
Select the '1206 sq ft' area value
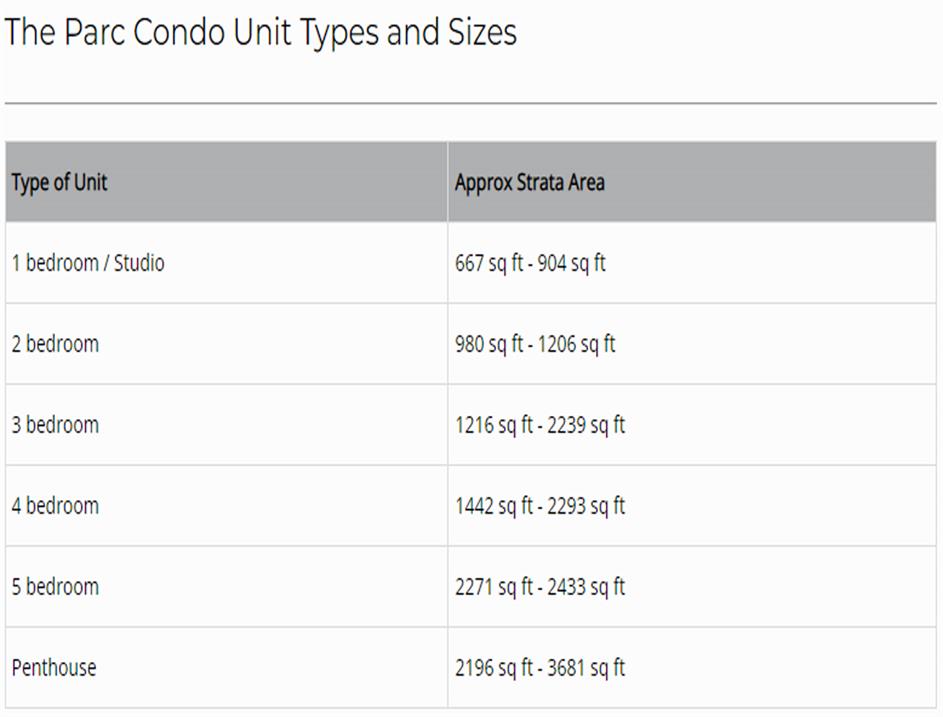click(x=577, y=345)
